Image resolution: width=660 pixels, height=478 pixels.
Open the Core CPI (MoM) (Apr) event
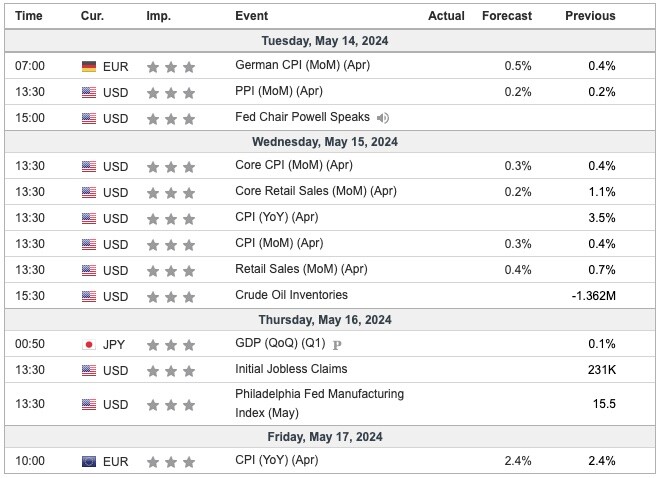[294, 165]
